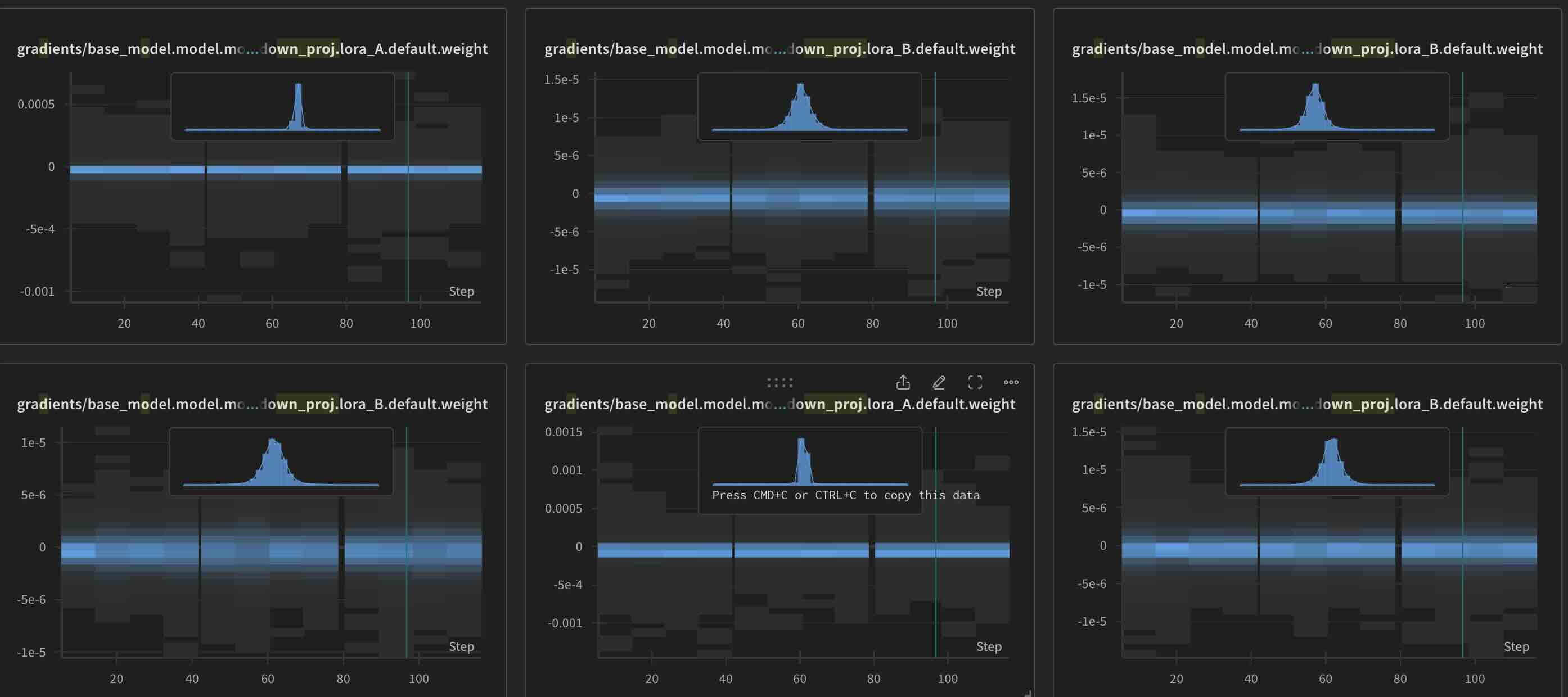Click the histogram thumbnail in the top-middle lora_B panel
The height and width of the screenshot is (697, 1568).
pos(809,106)
